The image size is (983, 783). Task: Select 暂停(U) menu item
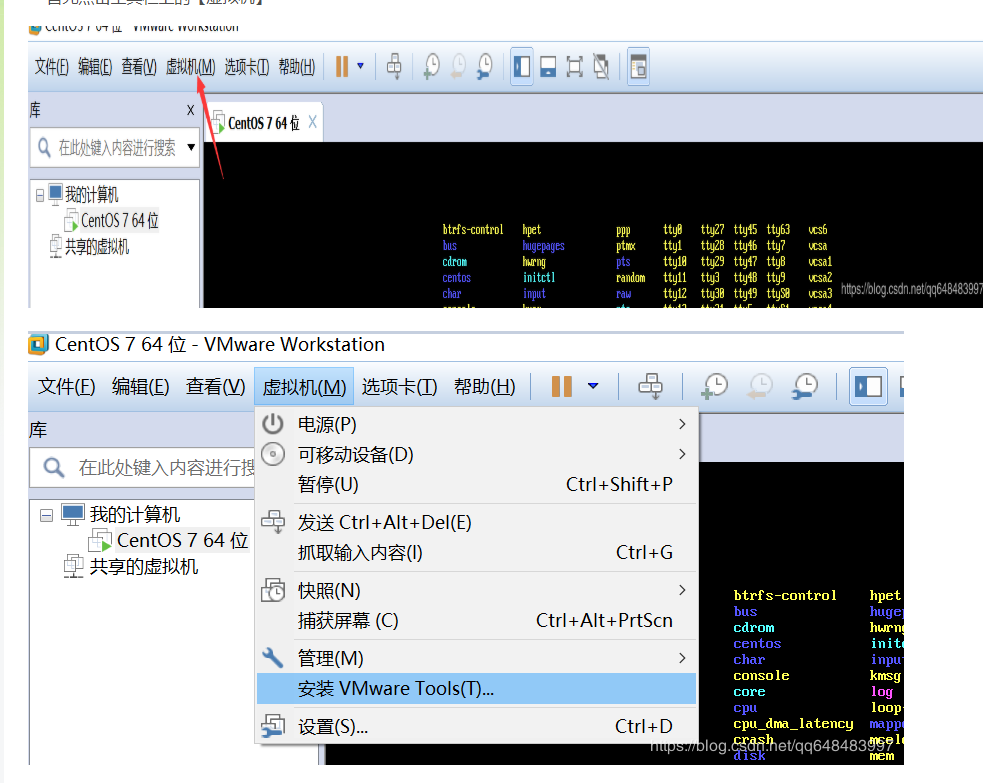(x=476, y=485)
